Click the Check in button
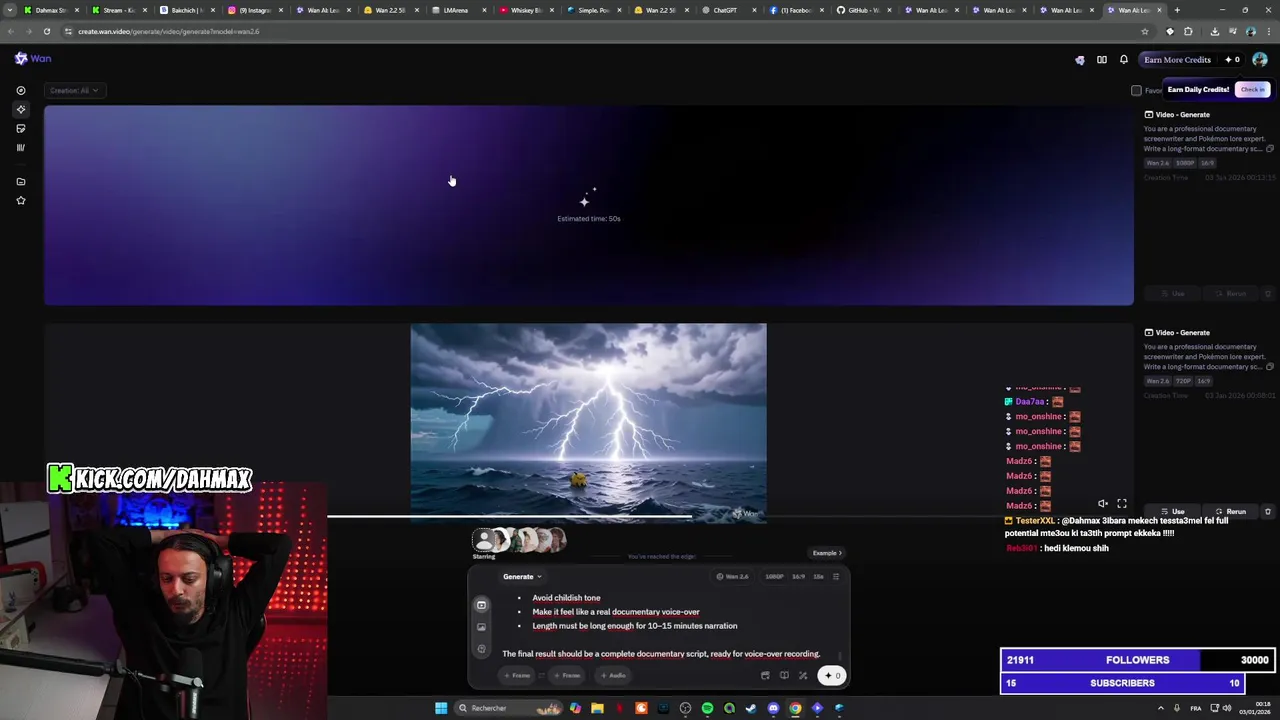Image resolution: width=1280 pixels, height=720 pixels. [1253, 90]
